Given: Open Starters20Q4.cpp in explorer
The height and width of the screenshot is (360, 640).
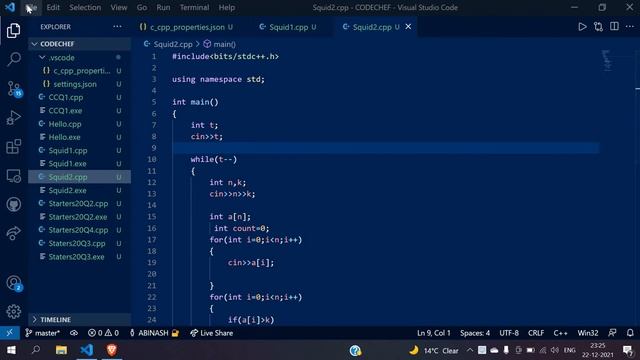Looking at the screenshot, I should [x=80, y=230].
